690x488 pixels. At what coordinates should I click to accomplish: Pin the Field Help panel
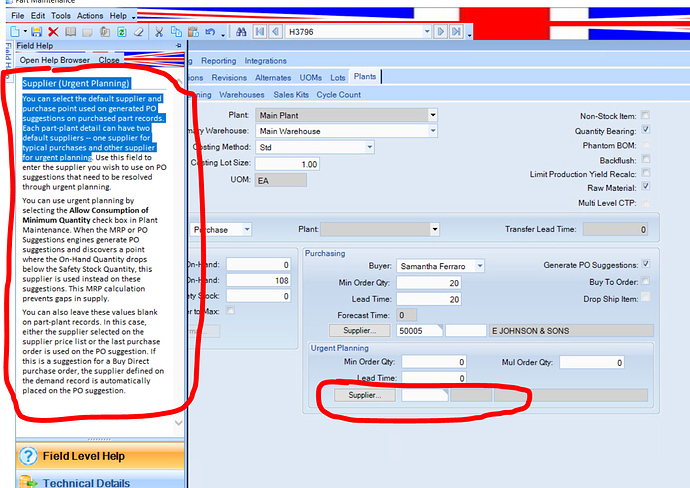point(178,45)
